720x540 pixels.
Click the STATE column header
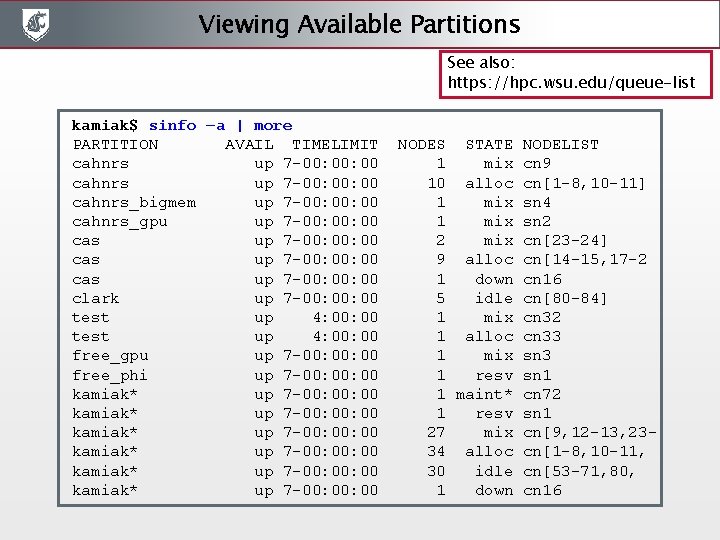[x=489, y=145]
